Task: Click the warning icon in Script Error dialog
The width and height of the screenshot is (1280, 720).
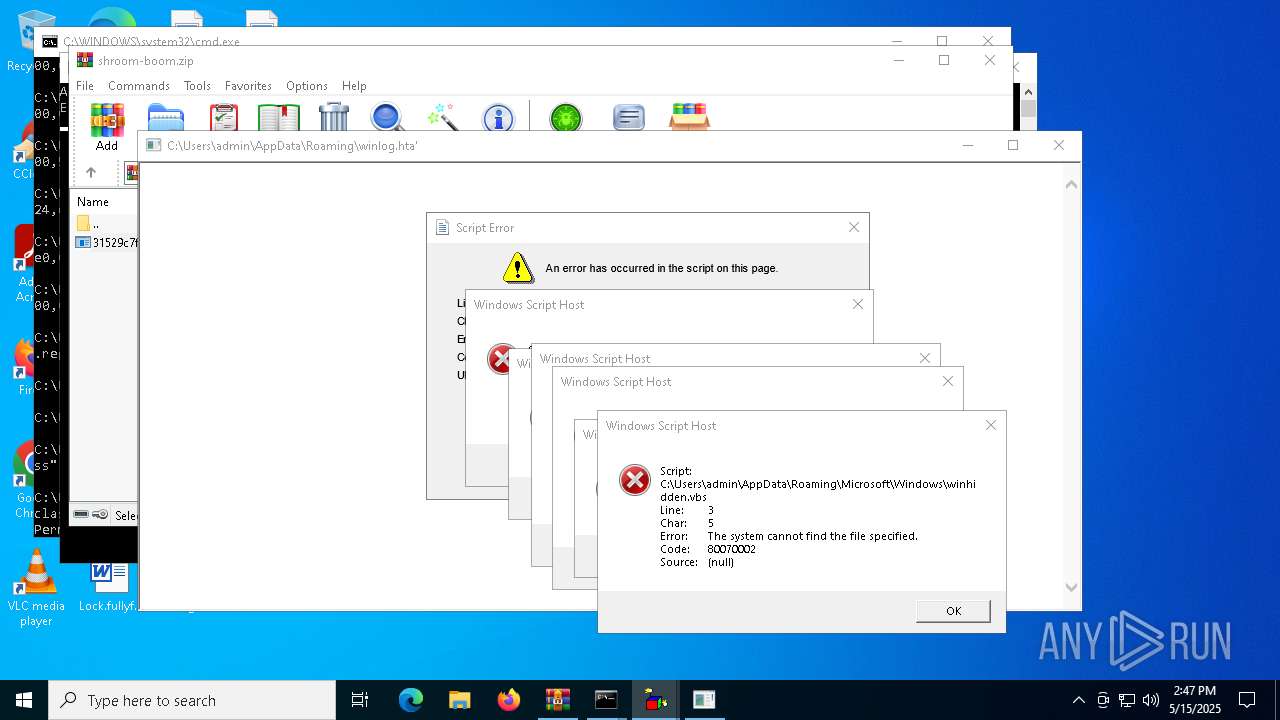Action: [517, 267]
